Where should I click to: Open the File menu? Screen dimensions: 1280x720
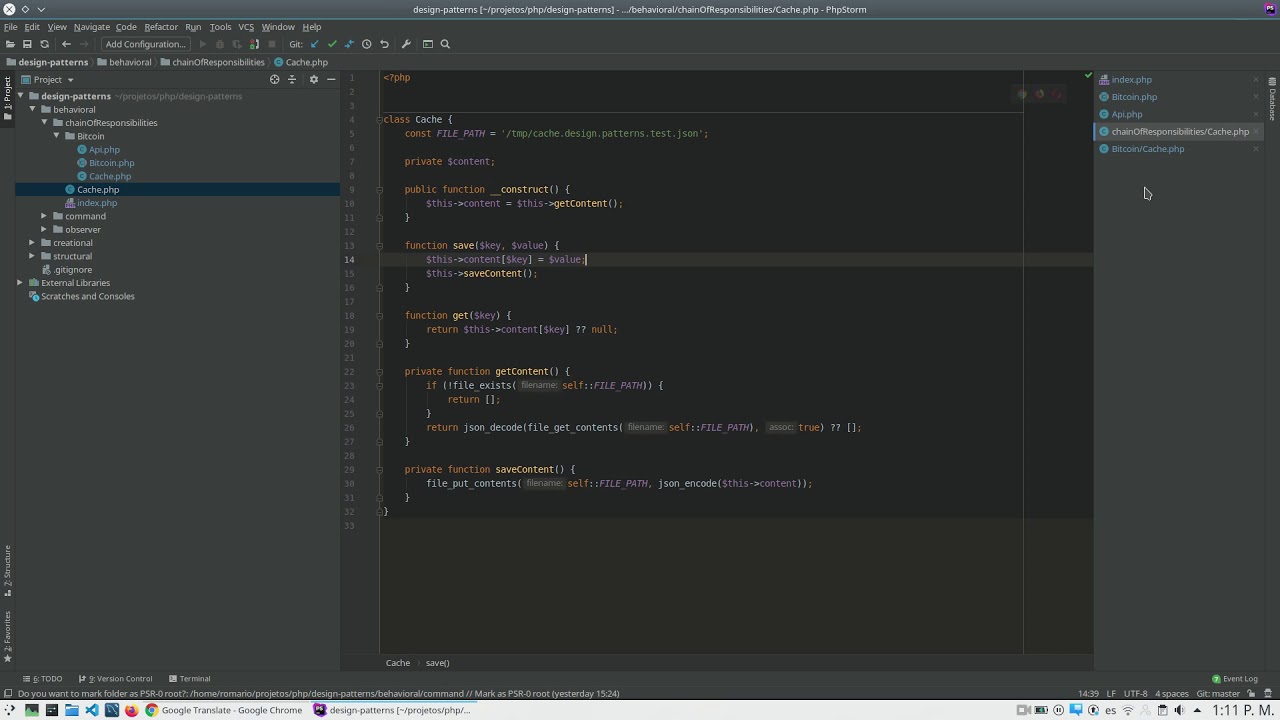click(x=10, y=27)
